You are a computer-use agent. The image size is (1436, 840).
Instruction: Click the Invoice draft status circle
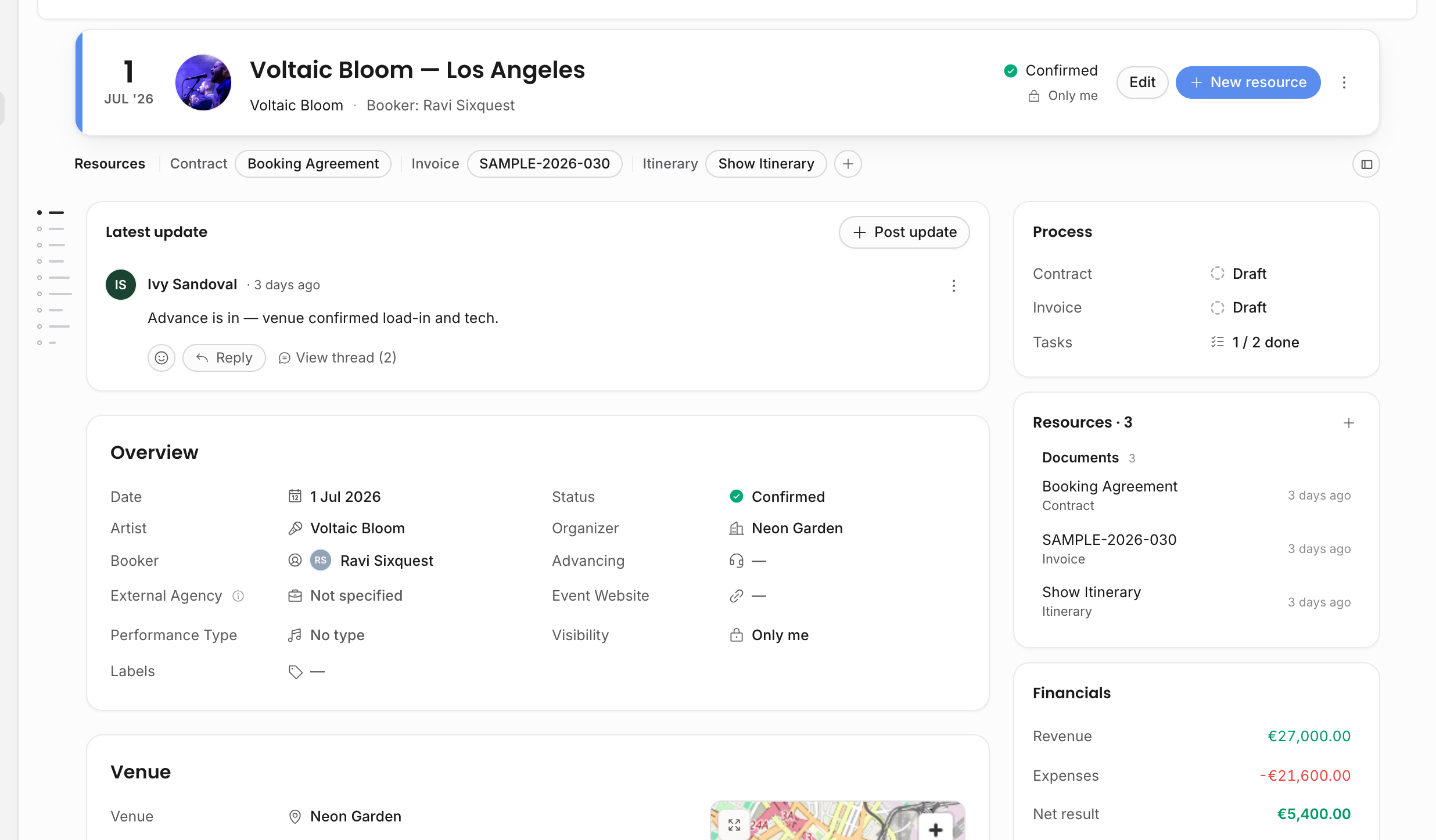pyautogui.click(x=1218, y=307)
